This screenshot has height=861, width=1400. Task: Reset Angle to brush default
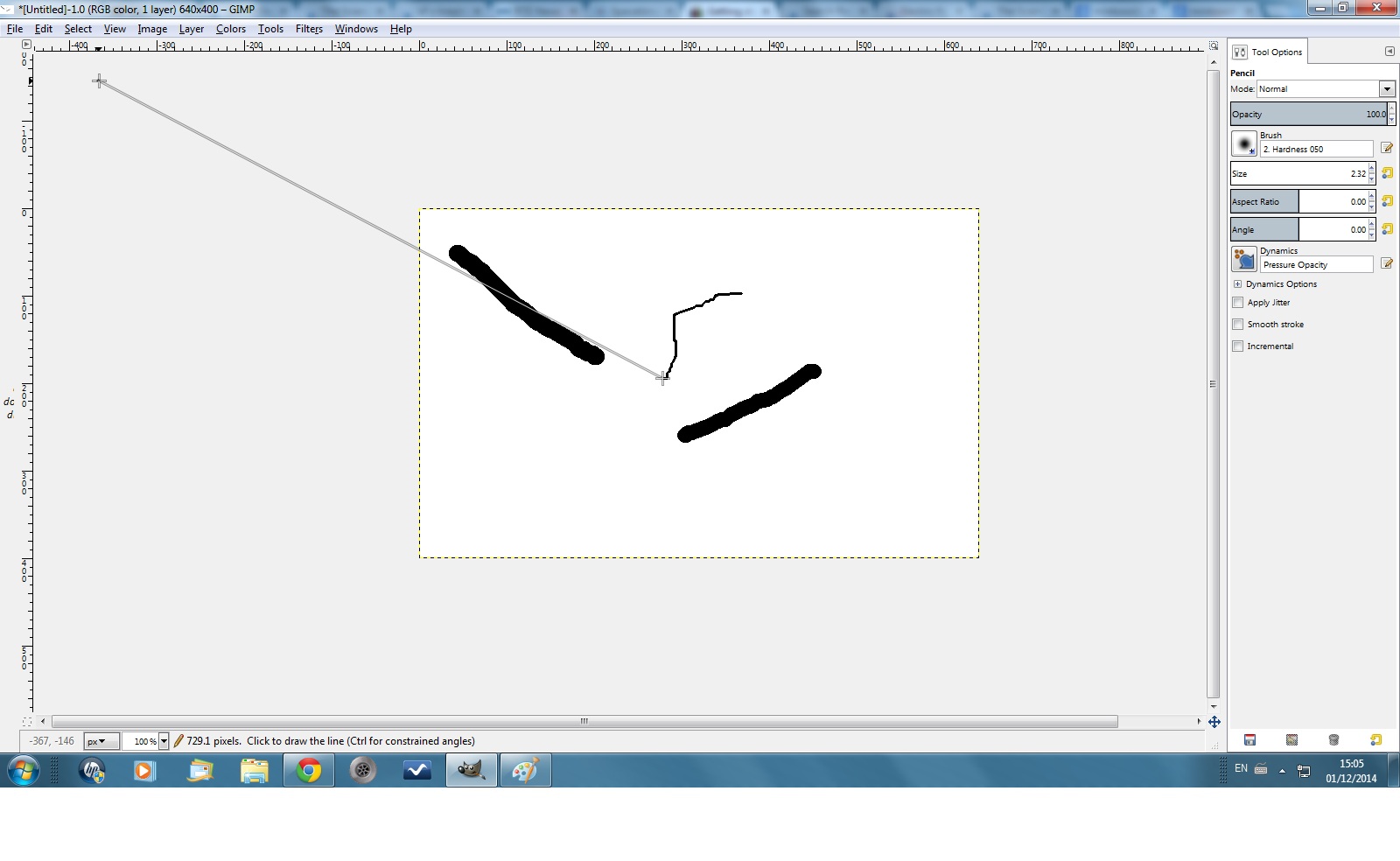1387,229
